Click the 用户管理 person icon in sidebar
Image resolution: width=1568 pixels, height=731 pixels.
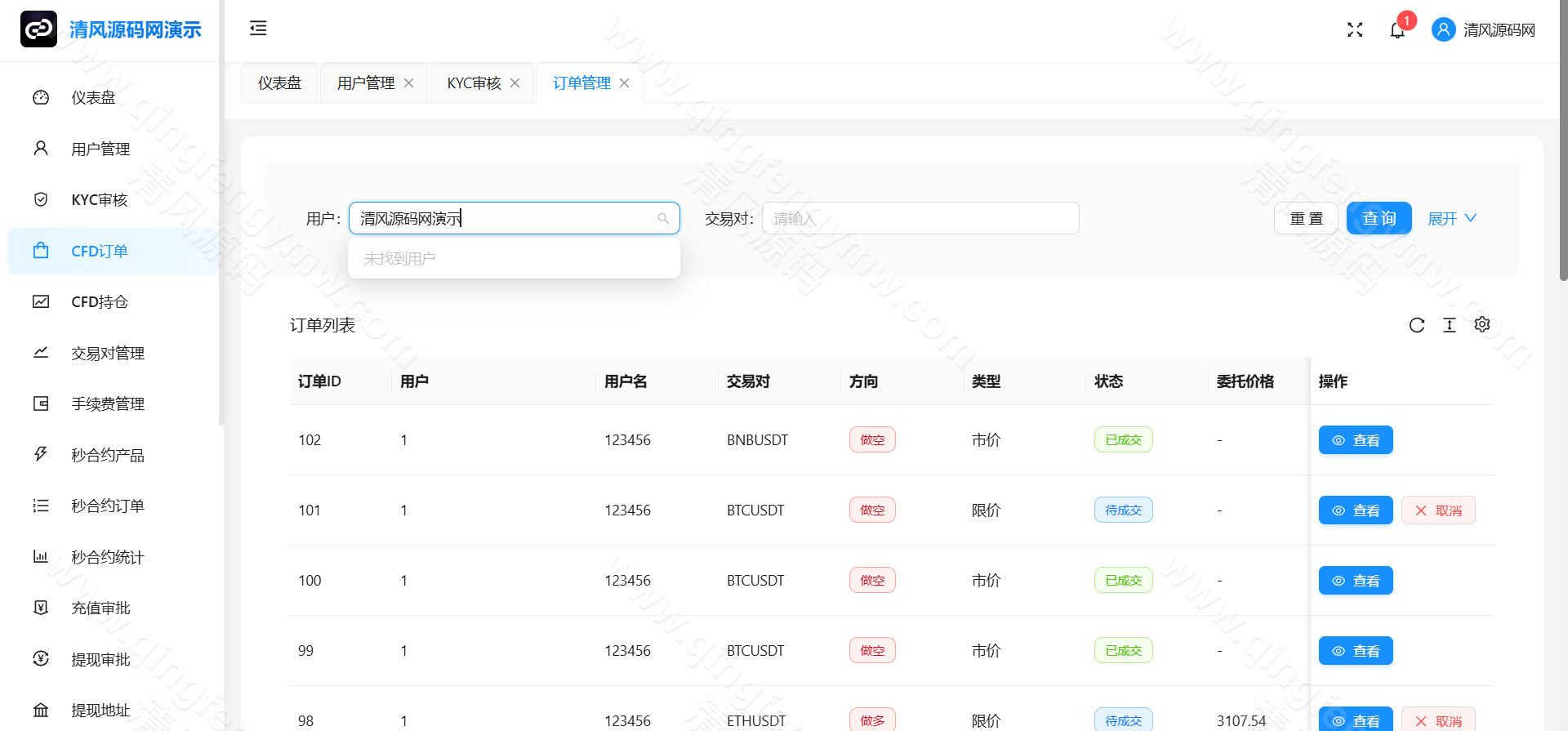(41, 149)
